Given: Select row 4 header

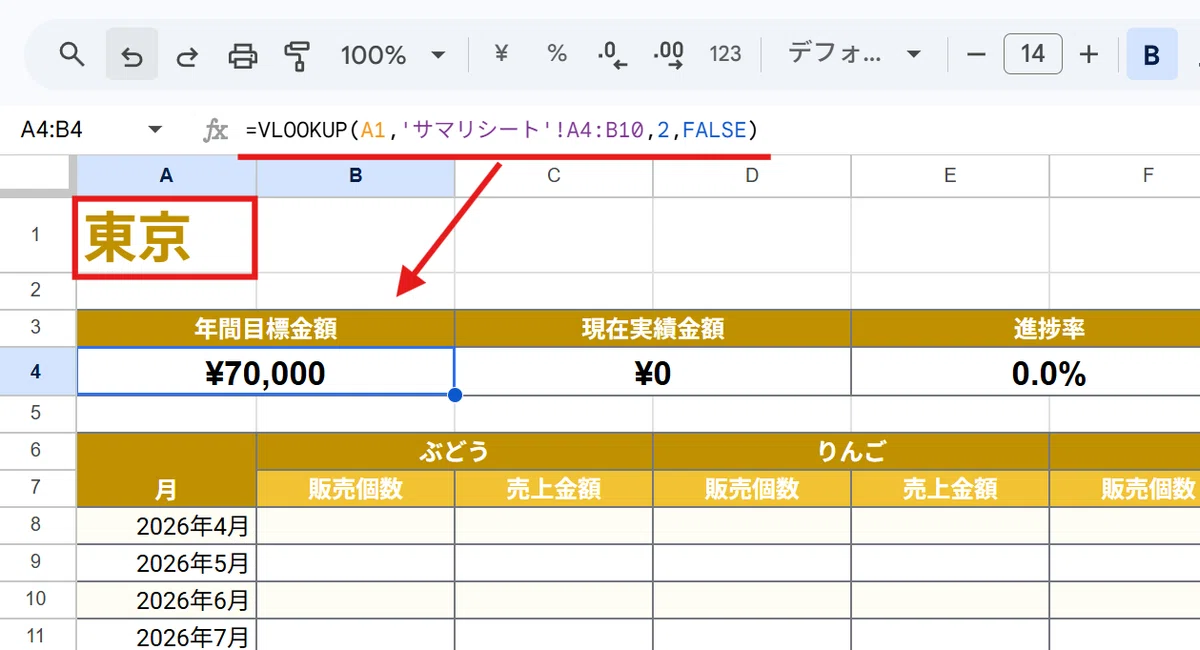Looking at the screenshot, I should pos(36,371).
